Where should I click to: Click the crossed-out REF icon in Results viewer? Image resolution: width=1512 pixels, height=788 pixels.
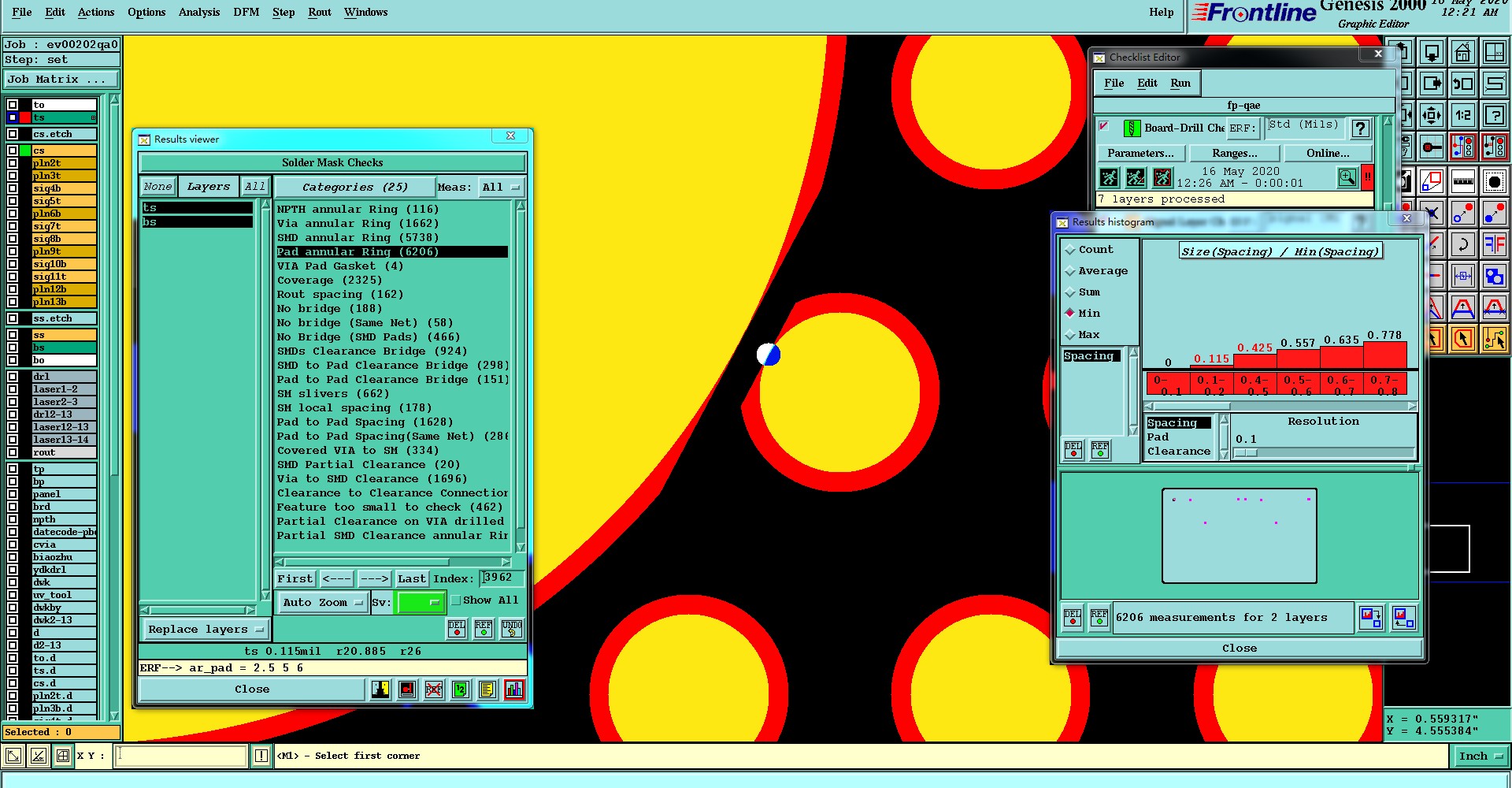434,689
